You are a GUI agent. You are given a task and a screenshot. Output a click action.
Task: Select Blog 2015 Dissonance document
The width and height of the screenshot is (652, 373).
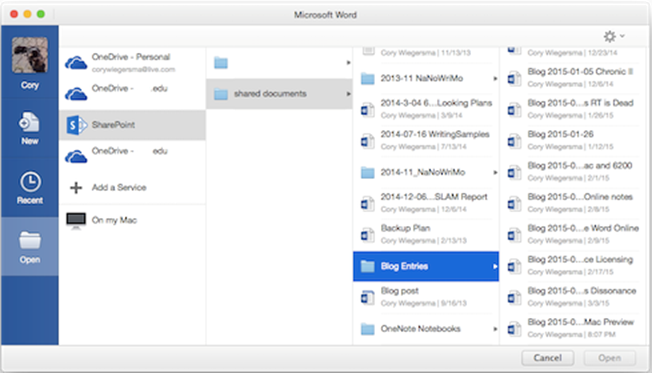573,297
